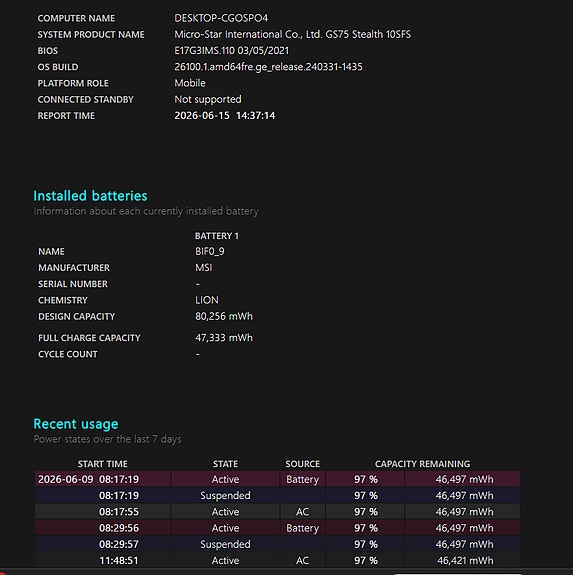This screenshot has height=575, width=573.
Task: Click the STATE column header
Action: (x=225, y=464)
